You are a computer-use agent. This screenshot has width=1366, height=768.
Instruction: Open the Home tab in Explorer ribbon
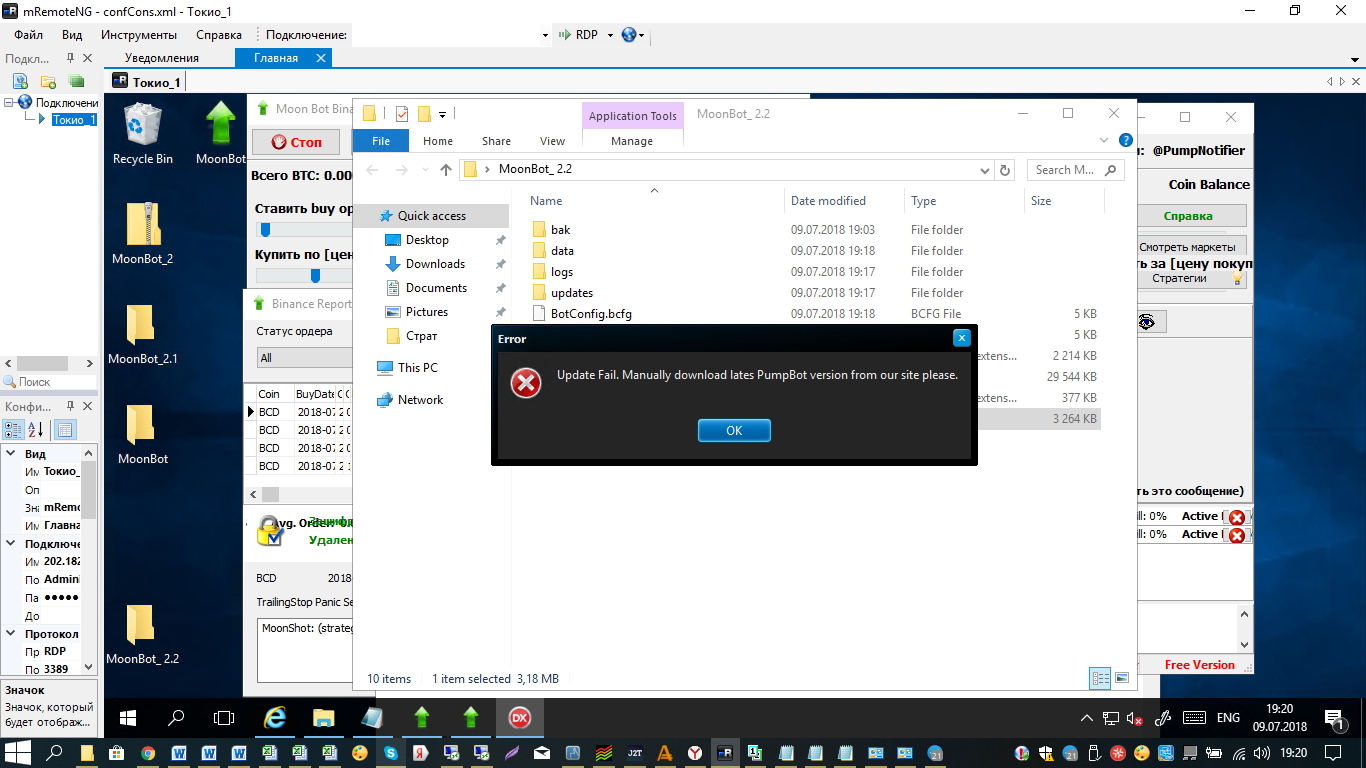438,141
